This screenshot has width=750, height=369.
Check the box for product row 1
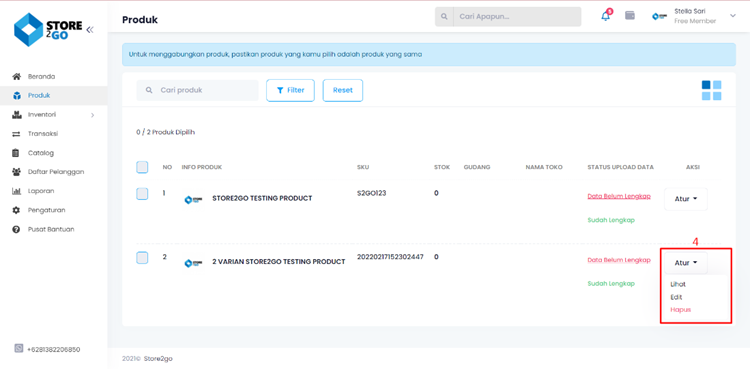click(x=142, y=194)
